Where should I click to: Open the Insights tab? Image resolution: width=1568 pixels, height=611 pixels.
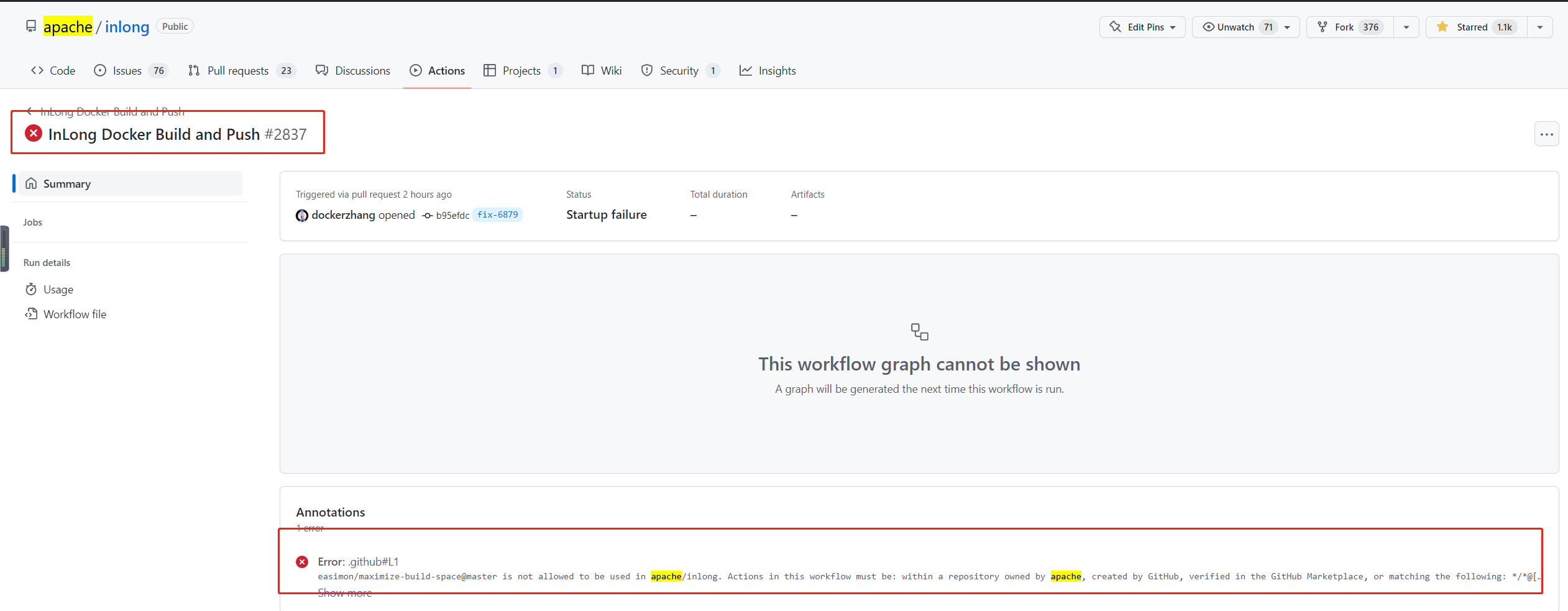tap(768, 70)
